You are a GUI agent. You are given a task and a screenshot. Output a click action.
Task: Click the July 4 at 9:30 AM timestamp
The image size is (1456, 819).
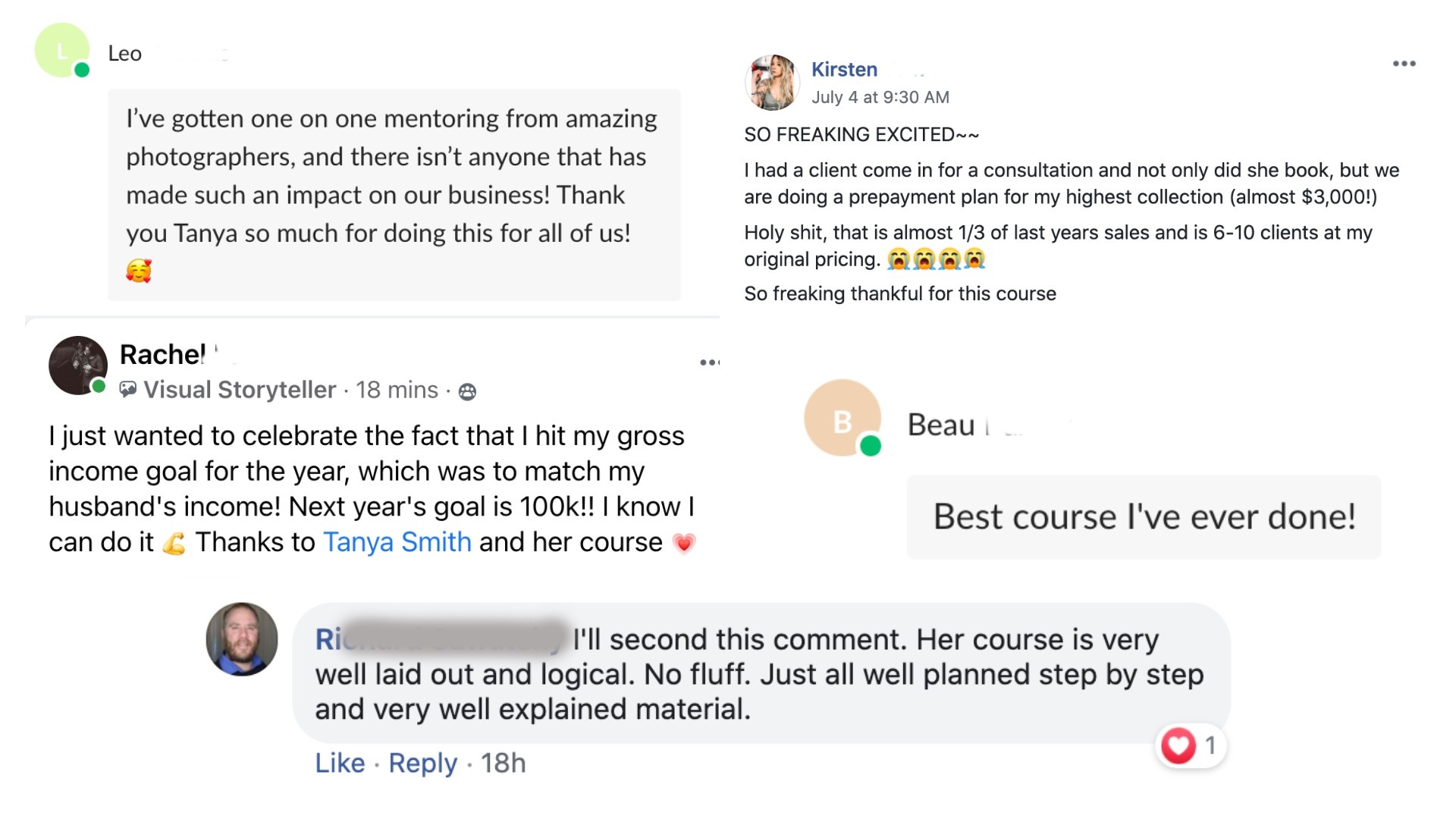pyautogui.click(x=880, y=97)
